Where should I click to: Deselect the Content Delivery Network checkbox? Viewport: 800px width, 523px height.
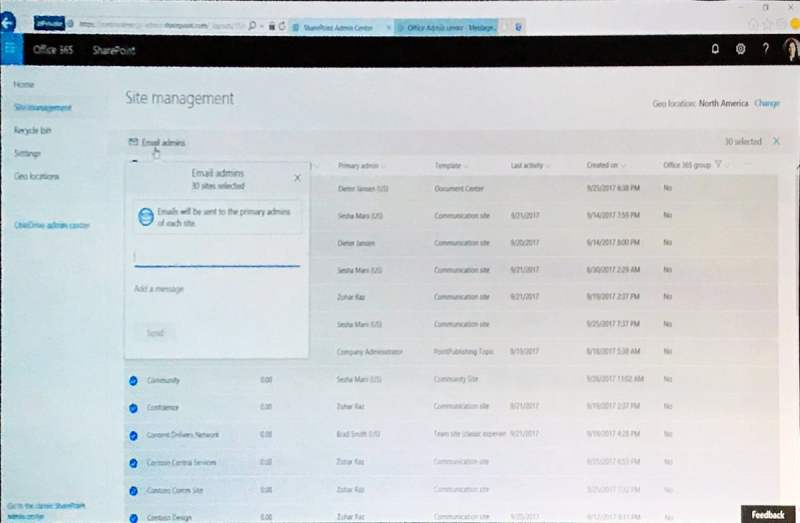[x=133, y=435]
